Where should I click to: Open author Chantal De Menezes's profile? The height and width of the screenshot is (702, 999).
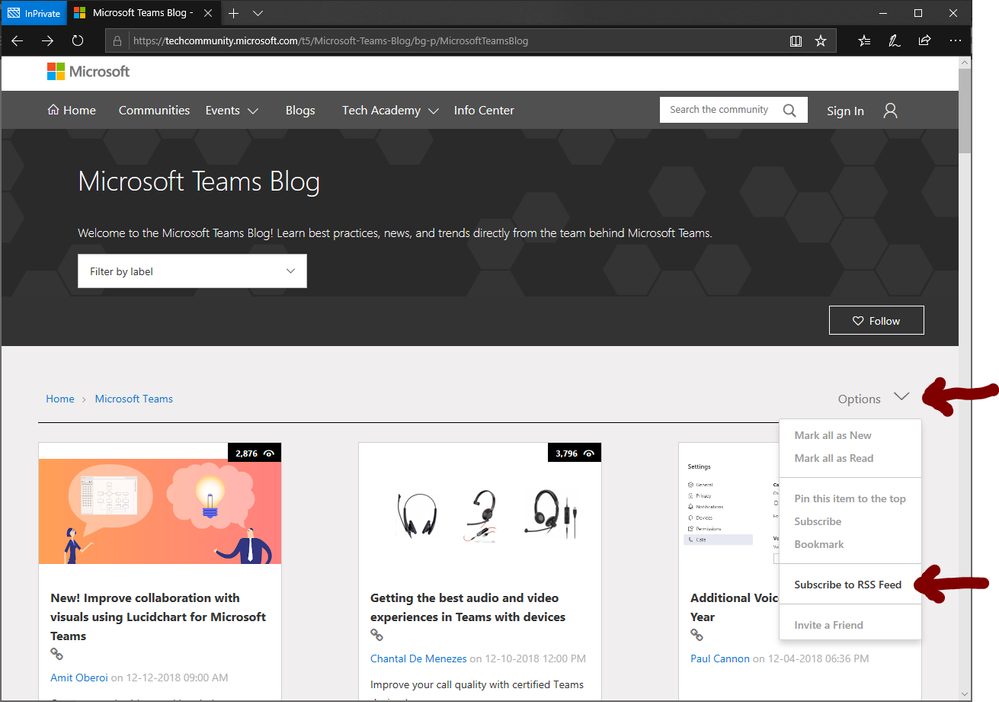click(x=419, y=659)
